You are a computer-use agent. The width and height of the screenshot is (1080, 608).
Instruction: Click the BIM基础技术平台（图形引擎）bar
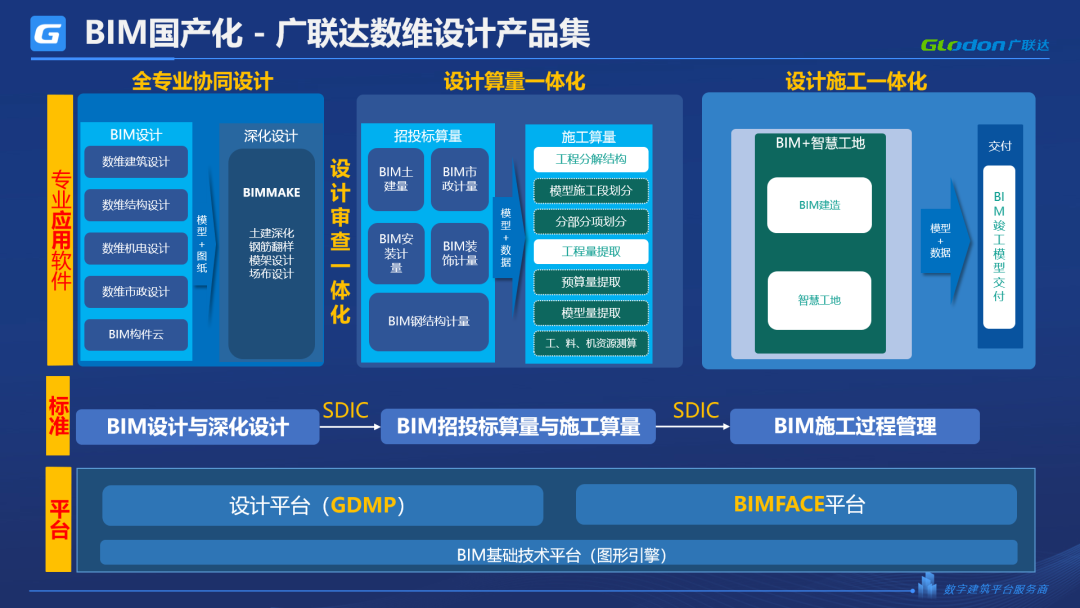tap(559, 554)
